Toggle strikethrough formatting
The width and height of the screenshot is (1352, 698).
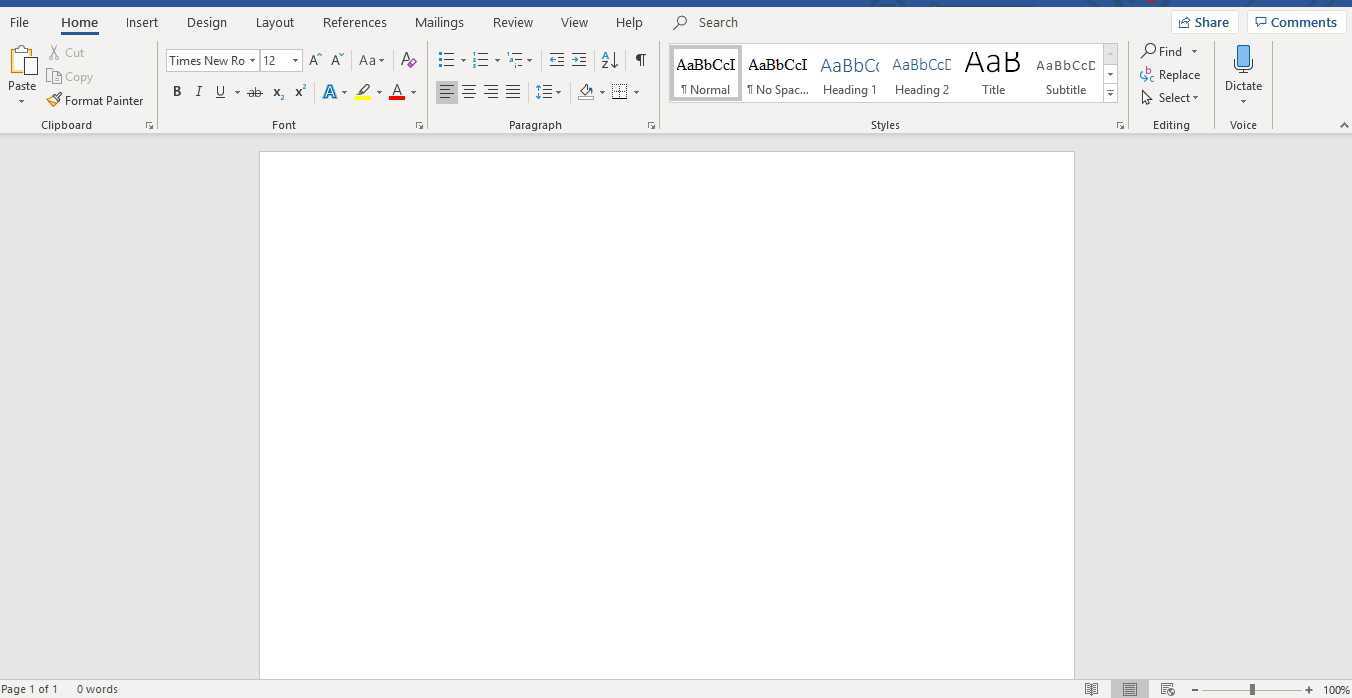[255, 91]
